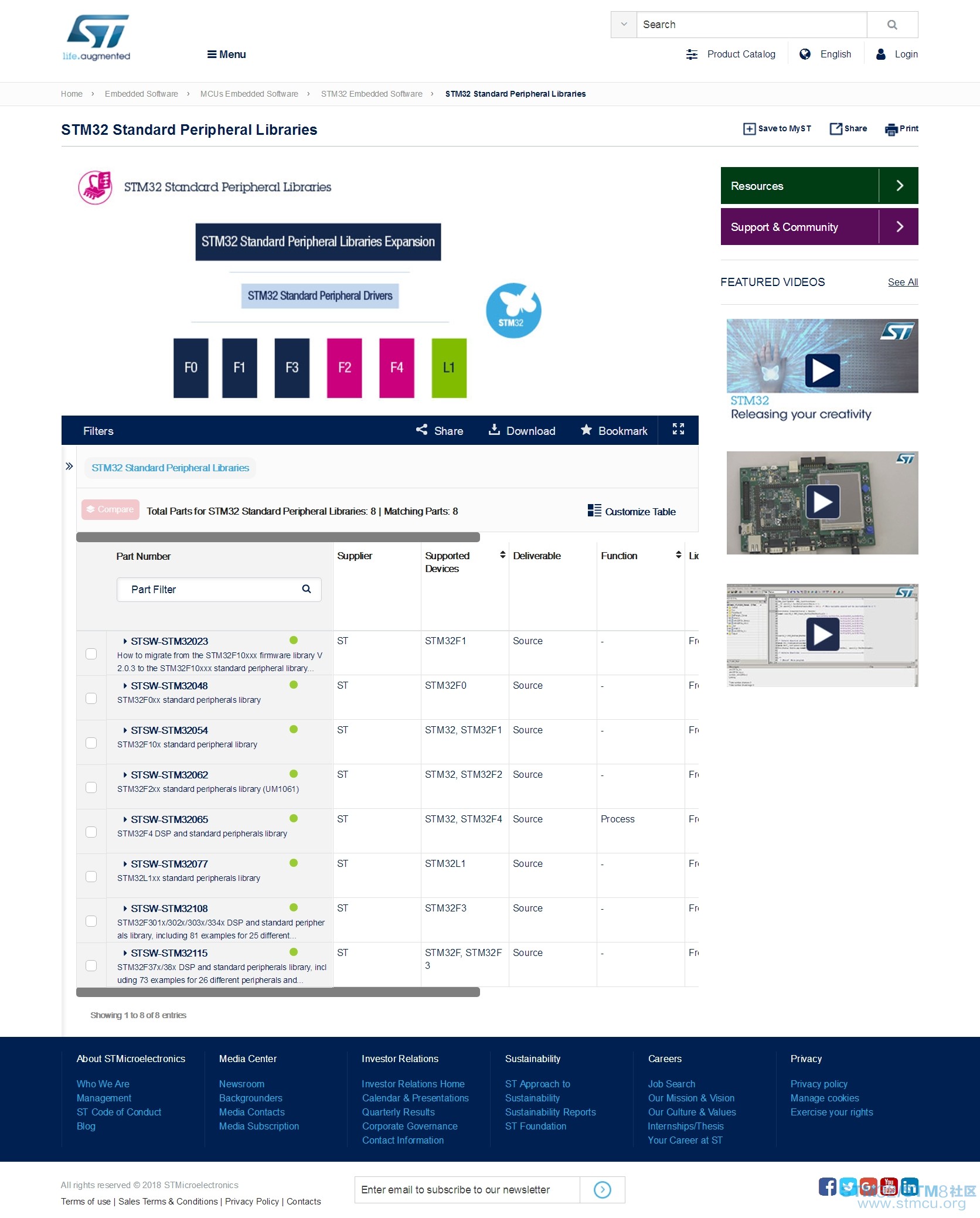Image resolution: width=980 pixels, height=1218 pixels.
Task: Check the box for STSW-STM32062
Action: (x=91, y=787)
